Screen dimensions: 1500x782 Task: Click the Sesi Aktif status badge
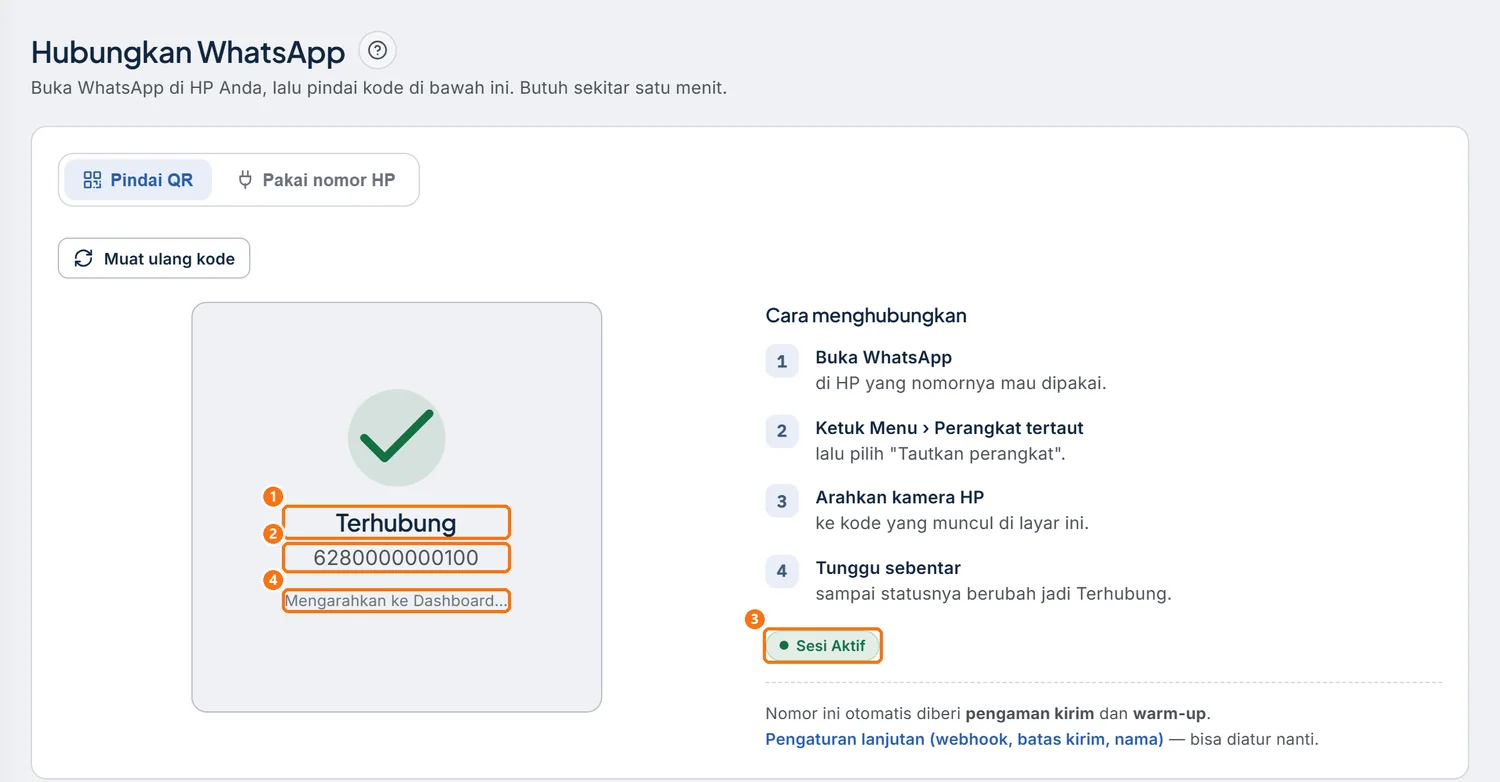click(823, 646)
